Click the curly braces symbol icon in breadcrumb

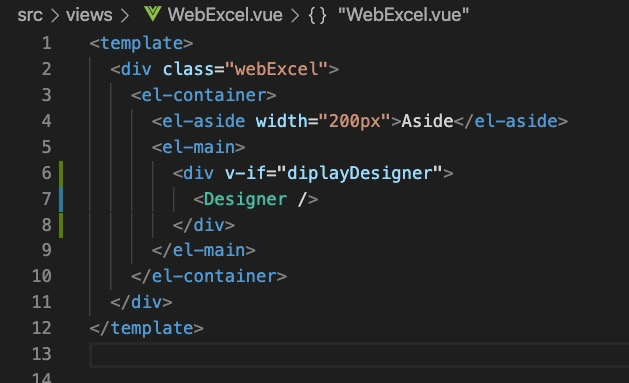(x=317, y=15)
